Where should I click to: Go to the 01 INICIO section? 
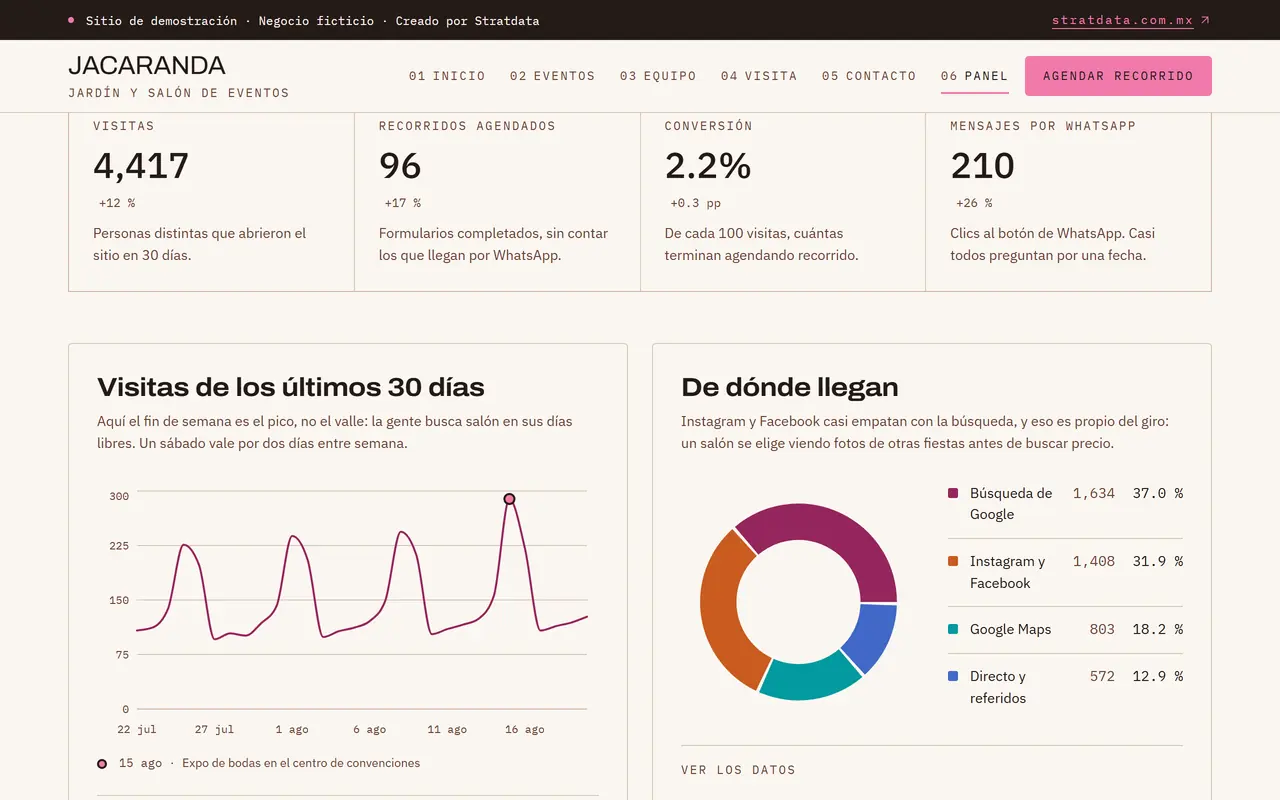(x=447, y=76)
